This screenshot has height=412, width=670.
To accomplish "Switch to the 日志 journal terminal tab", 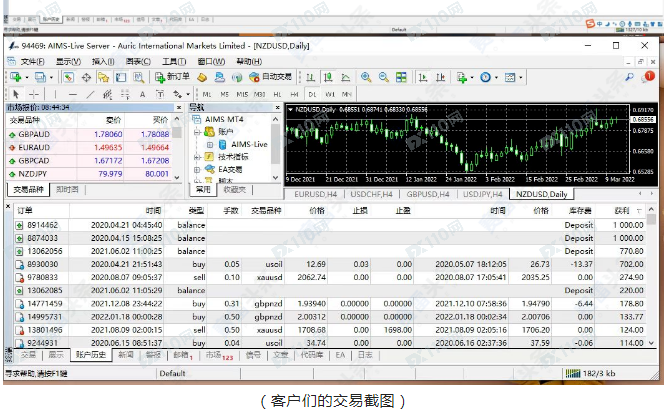I will (365, 355).
